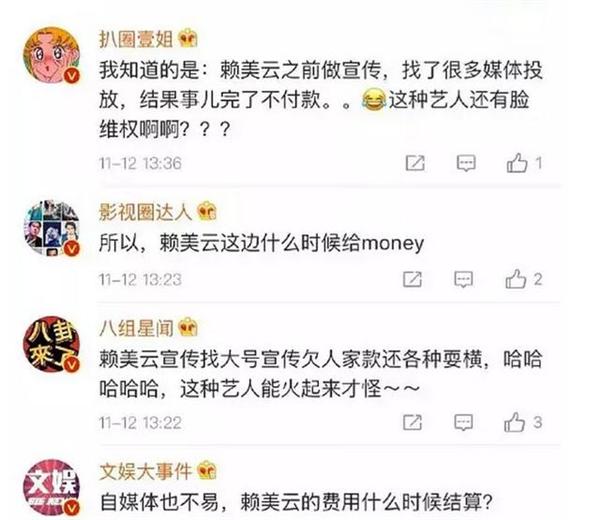Like the 八组星闻 comment
Screen dimensions: 600x520
click(x=514, y=422)
